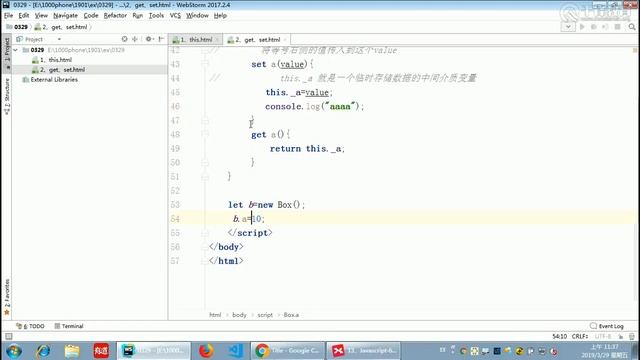Fold the get a() block at line 48
Screen dimensions: 640x360
(x=205, y=134)
